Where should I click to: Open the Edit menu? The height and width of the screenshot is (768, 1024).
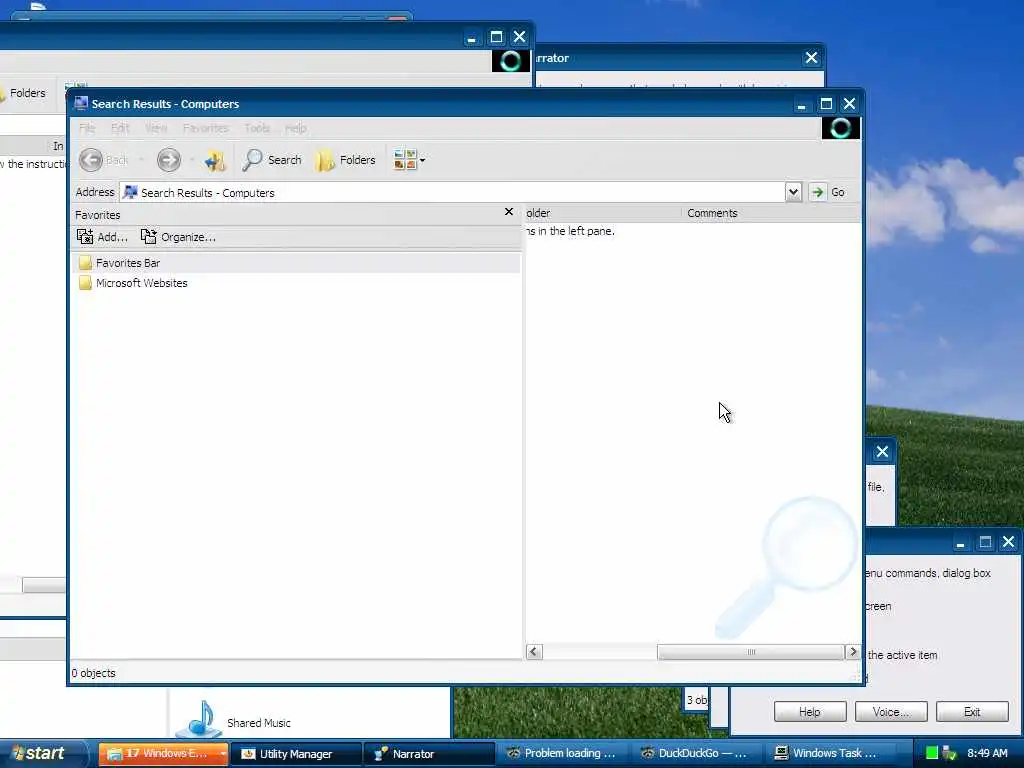pos(120,128)
